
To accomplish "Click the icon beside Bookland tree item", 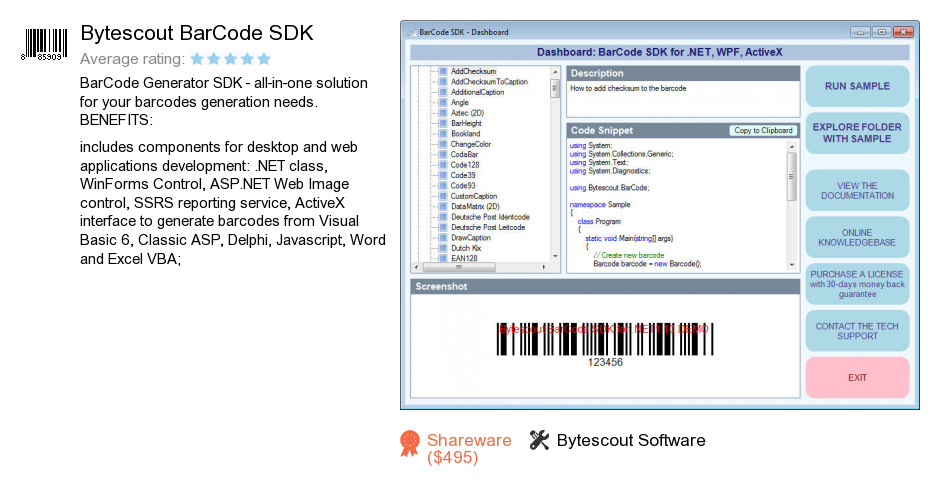I will click(443, 134).
